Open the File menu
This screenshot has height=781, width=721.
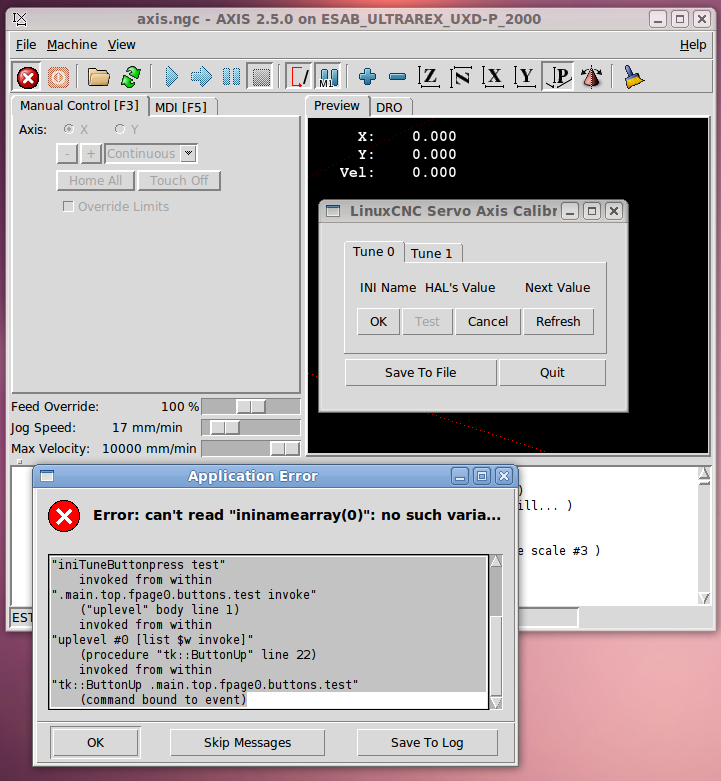26,45
